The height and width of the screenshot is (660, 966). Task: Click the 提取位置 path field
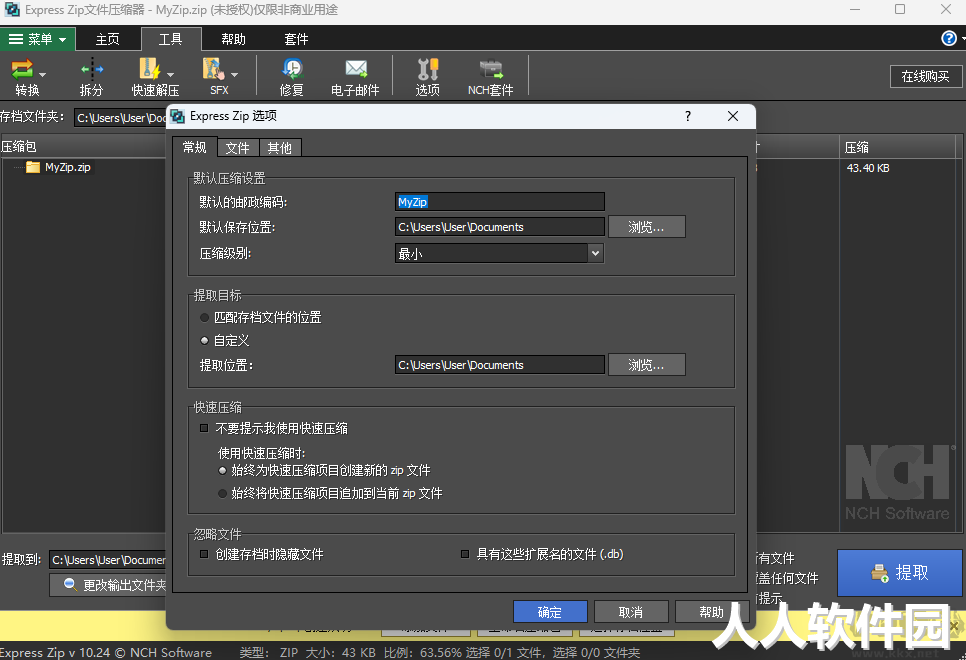click(500, 365)
